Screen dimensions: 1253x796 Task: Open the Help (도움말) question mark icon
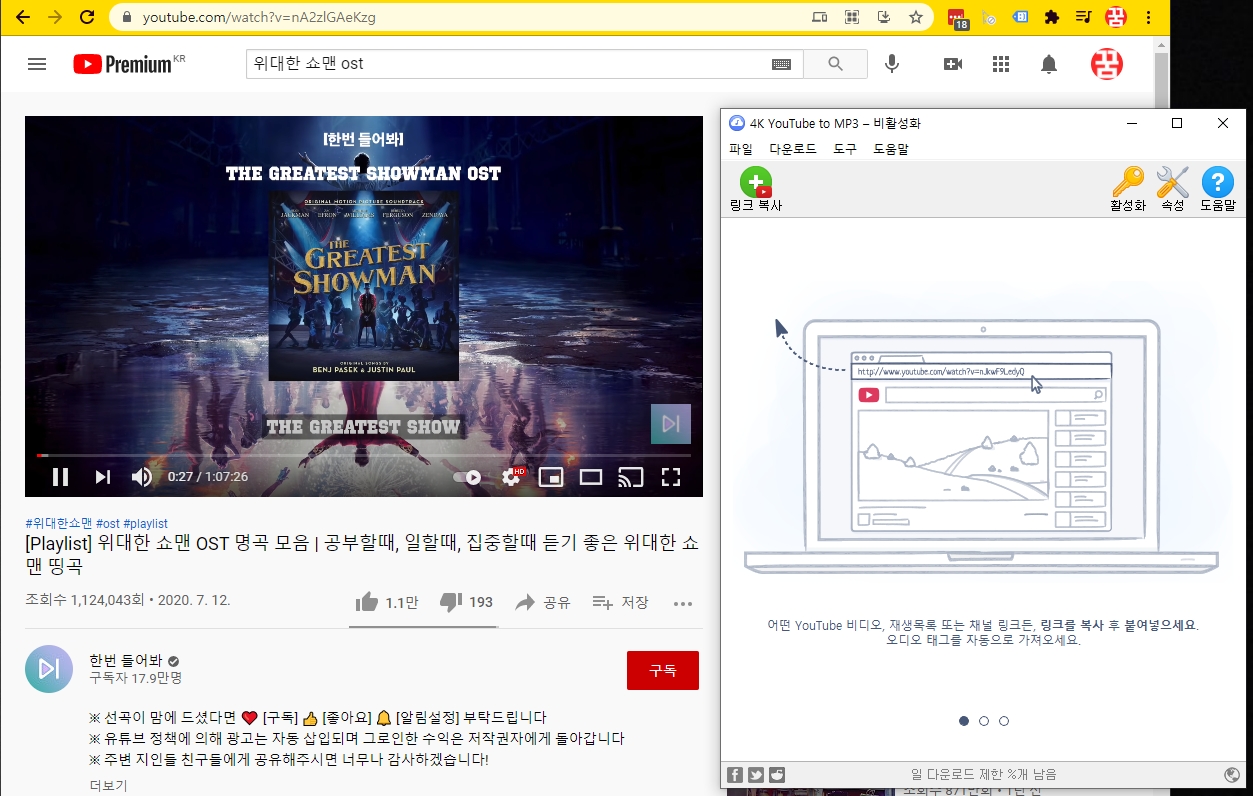click(1217, 182)
